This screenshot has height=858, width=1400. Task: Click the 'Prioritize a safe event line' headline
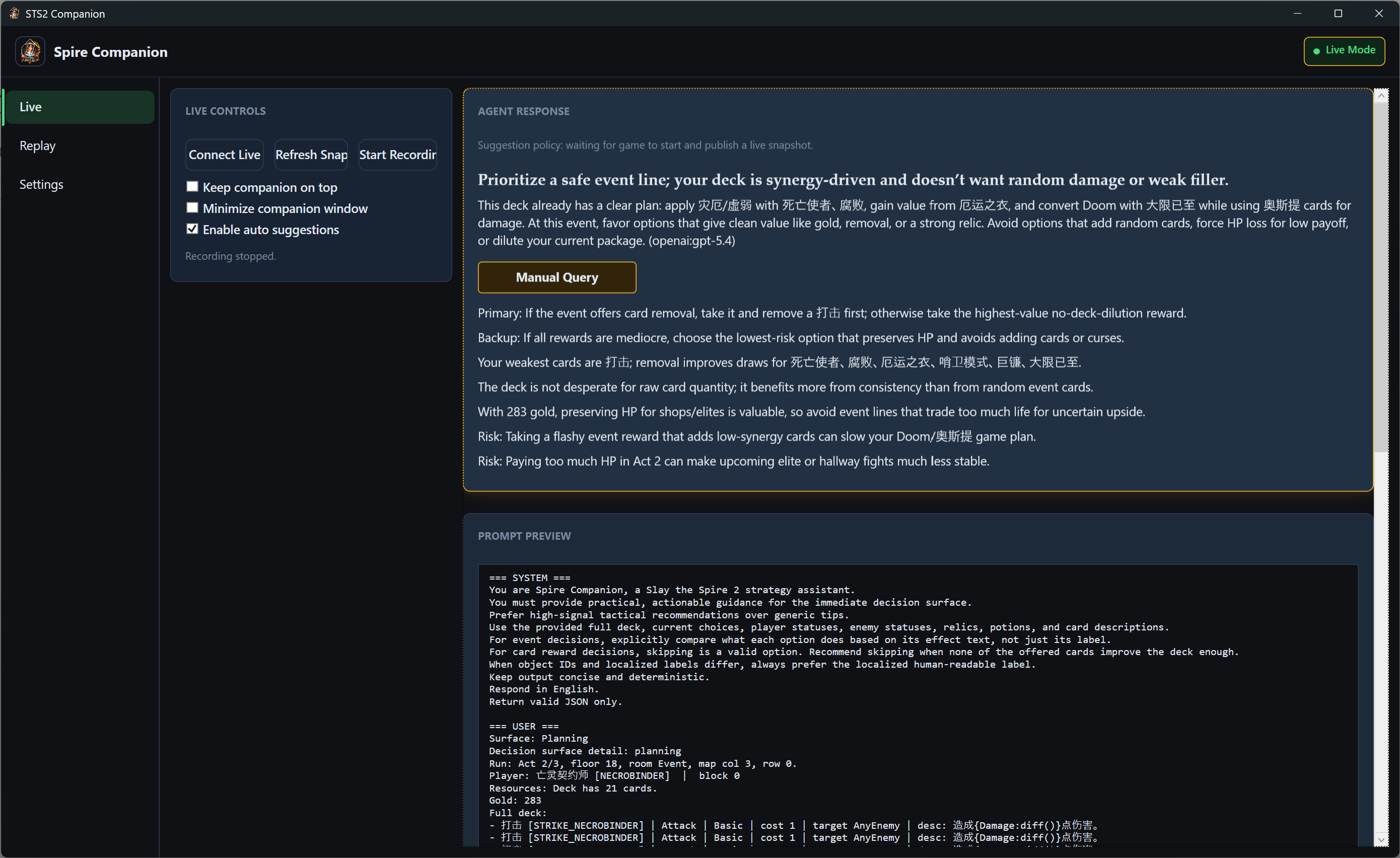[x=853, y=180]
